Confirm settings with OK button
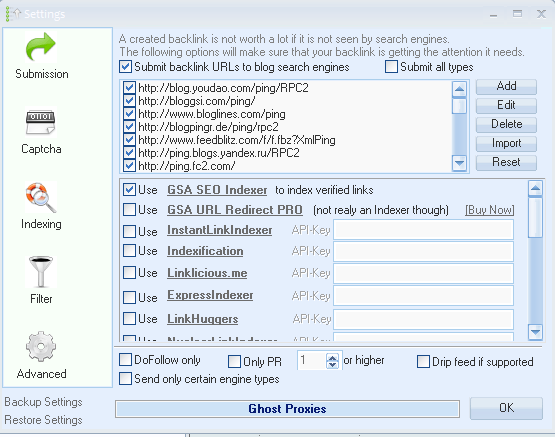Image resolution: width=555 pixels, height=437 pixels. 506,408
